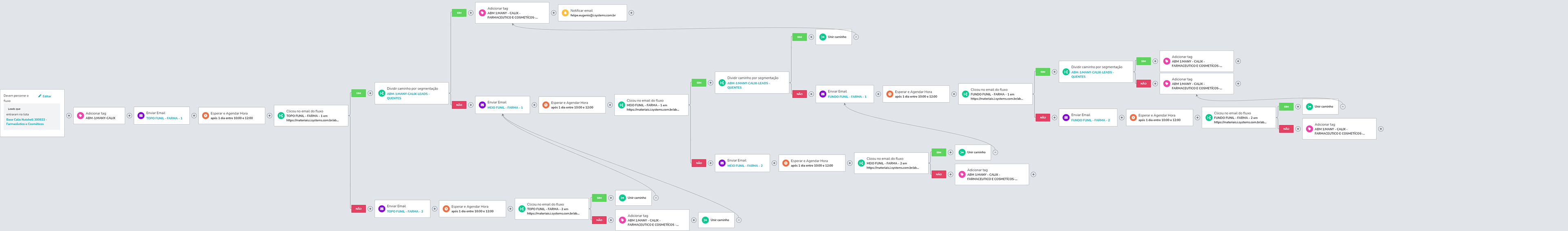Select green click-check icon of FUNDO FUNIL - FARMA - 2 em
1568x231 pixels.
1209,118
